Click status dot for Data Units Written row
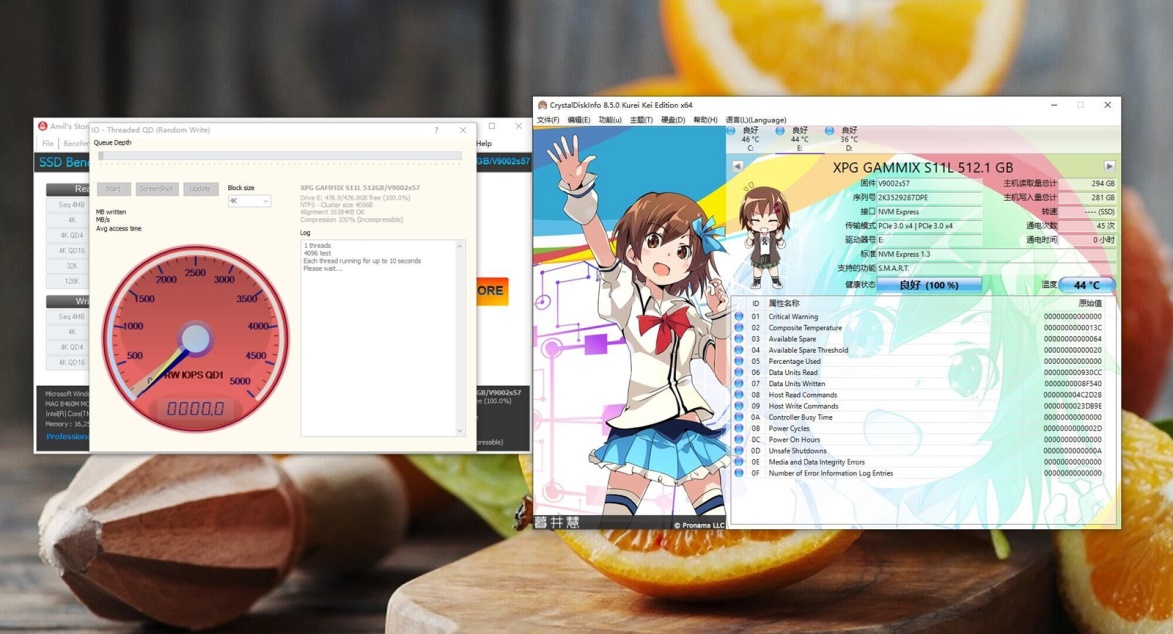 click(739, 384)
